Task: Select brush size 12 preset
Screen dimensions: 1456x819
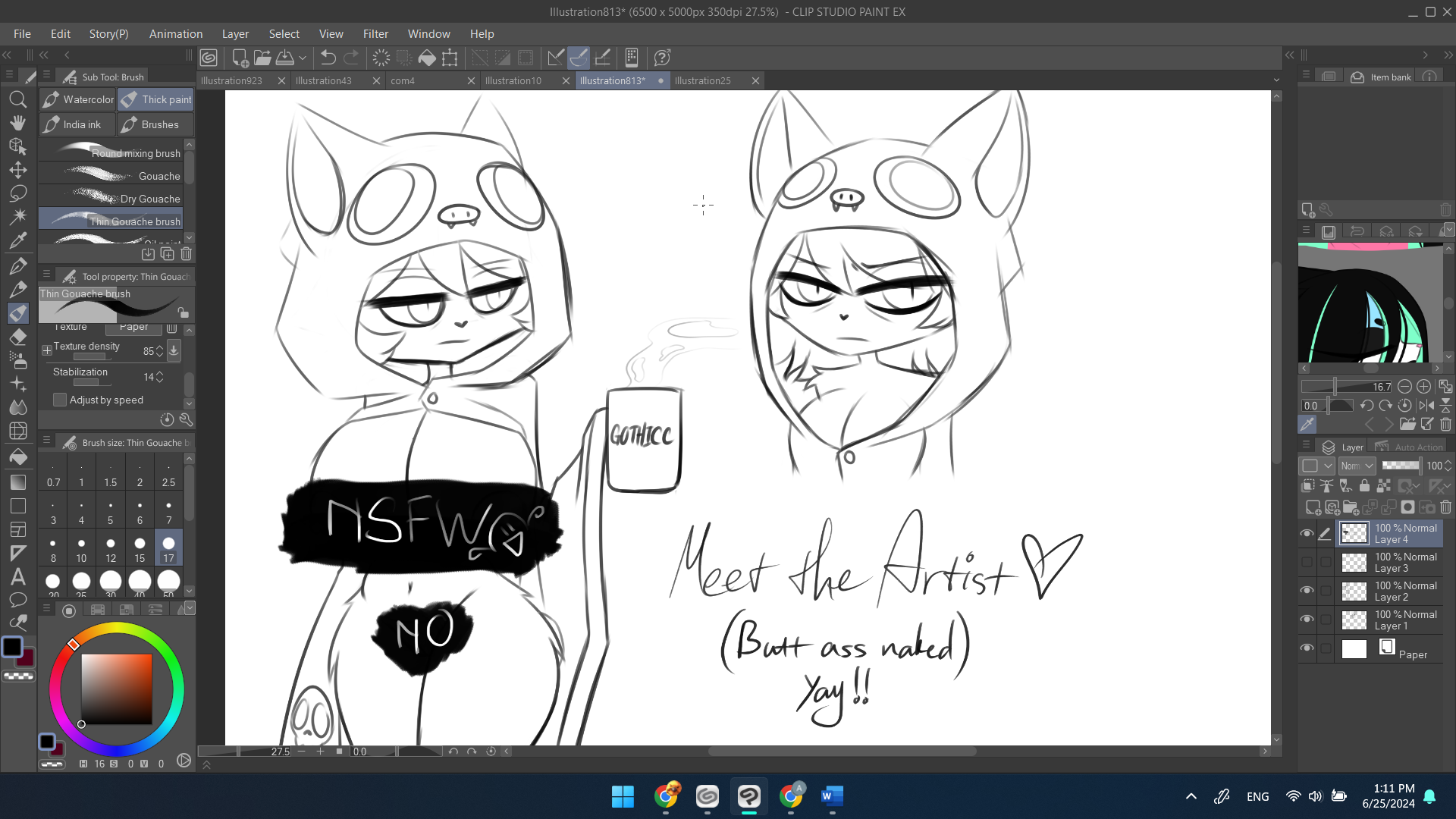Action: click(x=111, y=548)
